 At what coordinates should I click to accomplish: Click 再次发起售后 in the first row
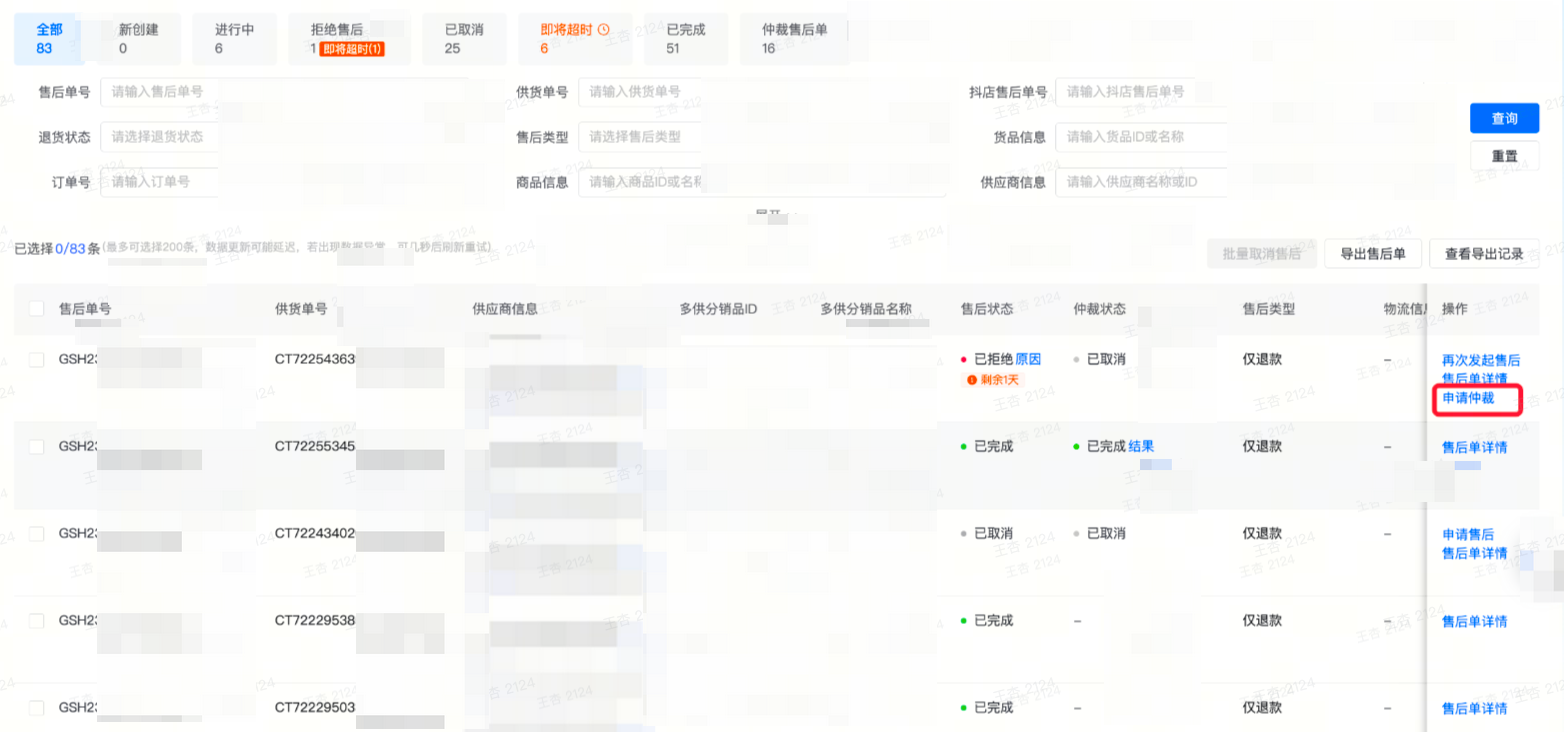coord(1481,360)
